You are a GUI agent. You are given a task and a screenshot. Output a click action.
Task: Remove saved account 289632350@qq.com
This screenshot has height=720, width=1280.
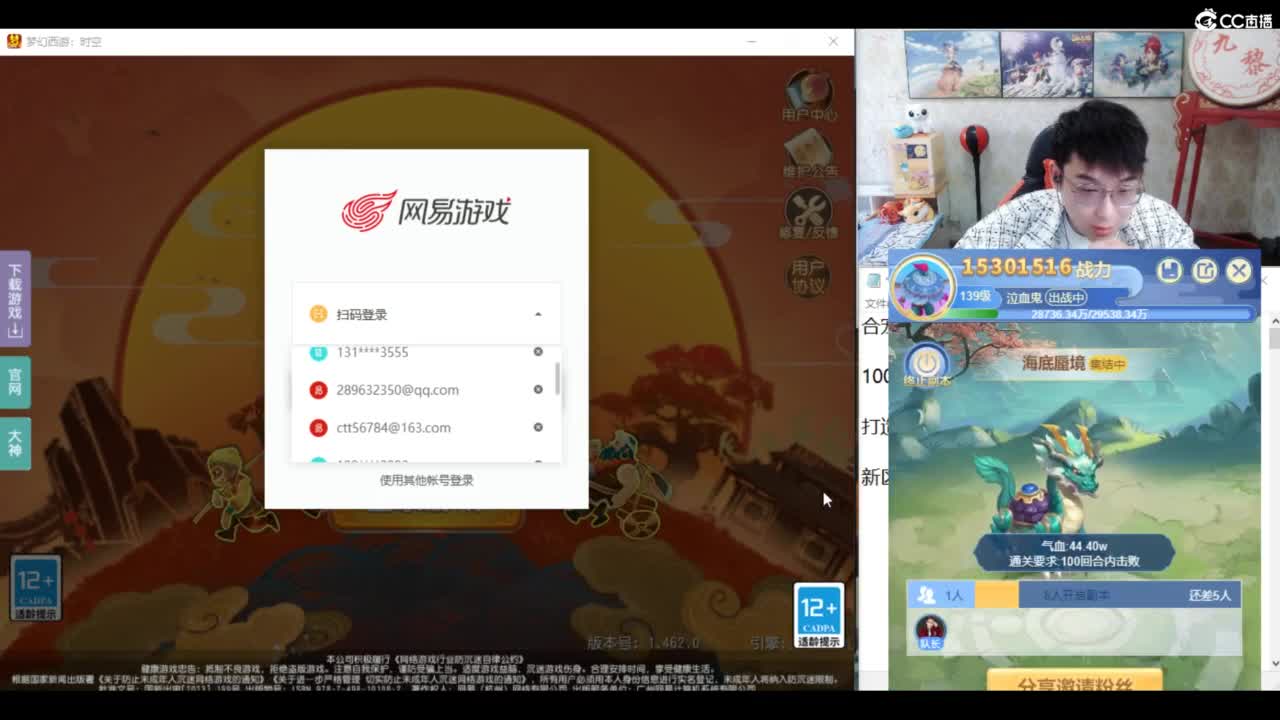pos(538,390)
